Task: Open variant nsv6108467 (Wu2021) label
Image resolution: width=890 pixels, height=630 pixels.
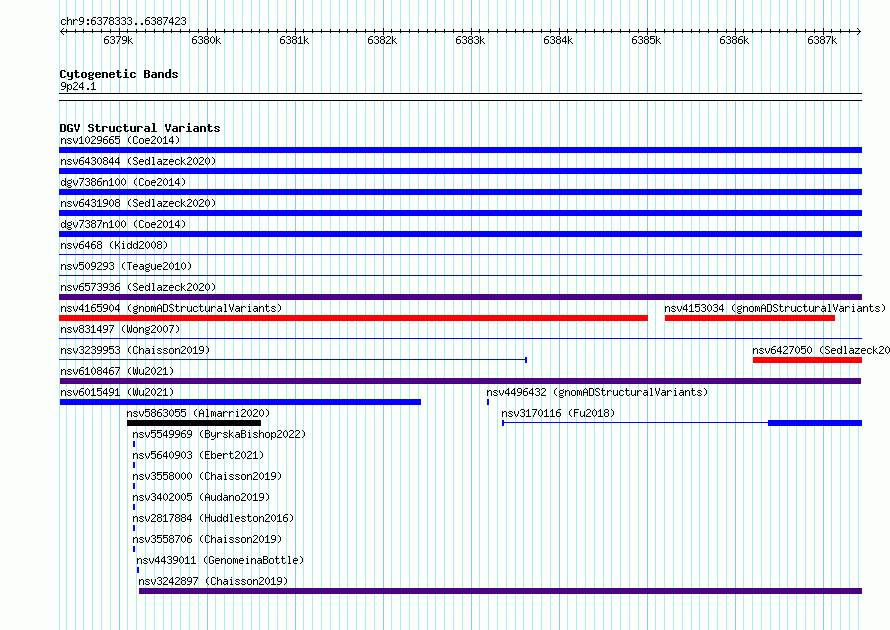Action: [117, 371]
